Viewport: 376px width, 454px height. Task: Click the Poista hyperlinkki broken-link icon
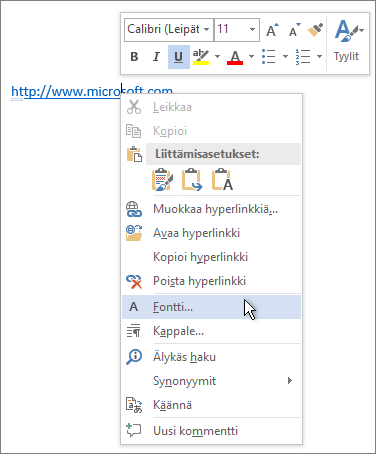click(x=134, y=281)
